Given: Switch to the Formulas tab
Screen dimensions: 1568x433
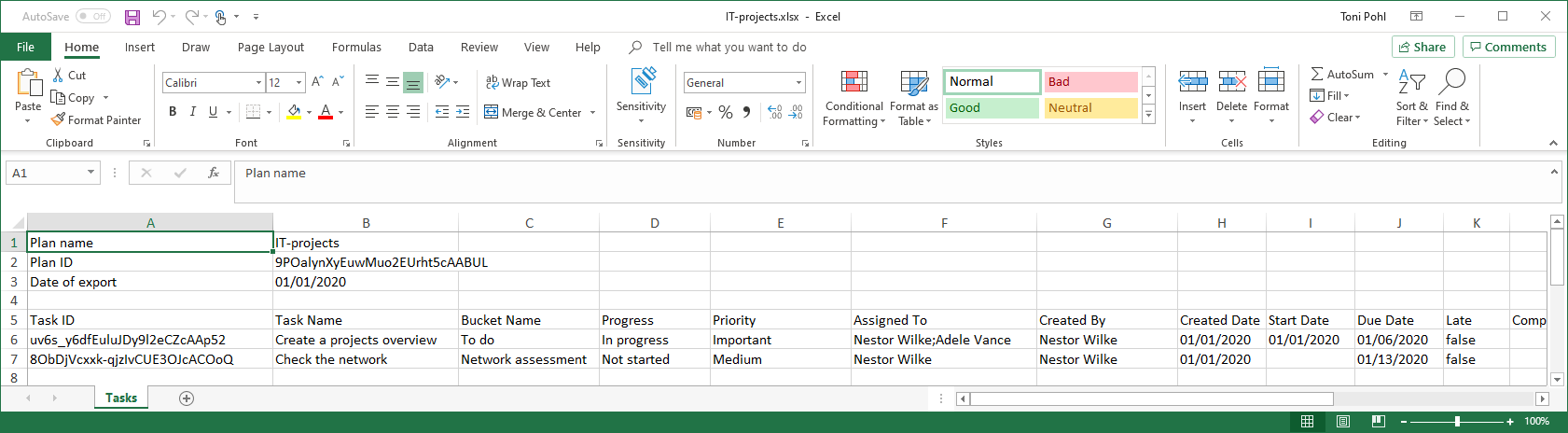Looking at the screenshot, I should tap(356, 48).
